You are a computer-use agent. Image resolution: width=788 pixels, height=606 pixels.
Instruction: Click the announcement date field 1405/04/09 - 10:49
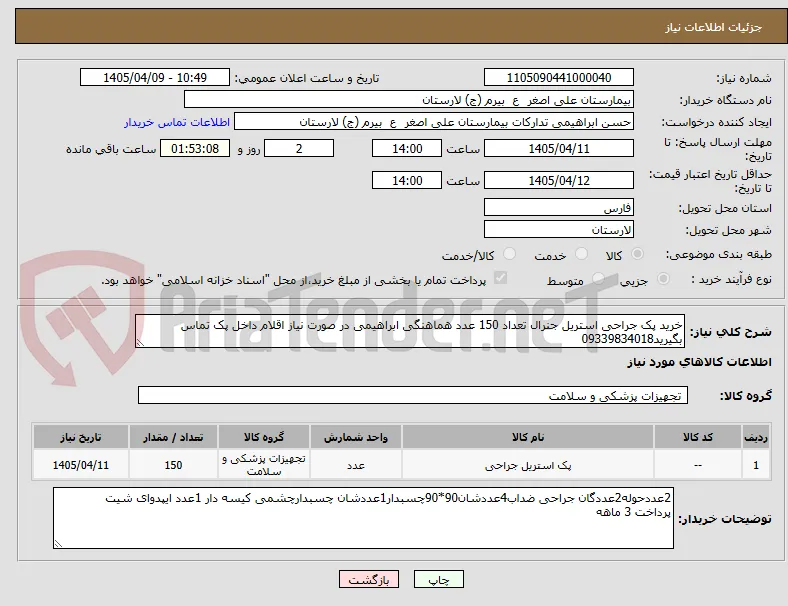(x=155, y=78)
